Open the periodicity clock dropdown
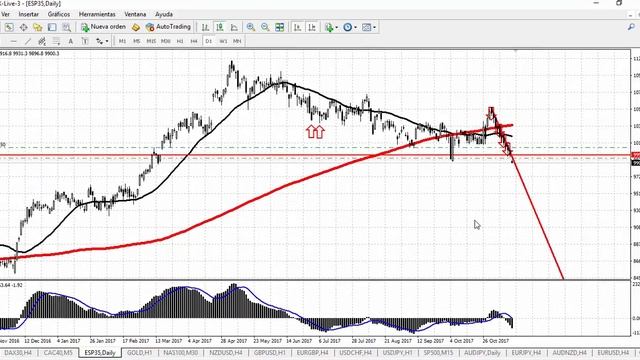This screenshot has width=640, height=360. [350, 27]
